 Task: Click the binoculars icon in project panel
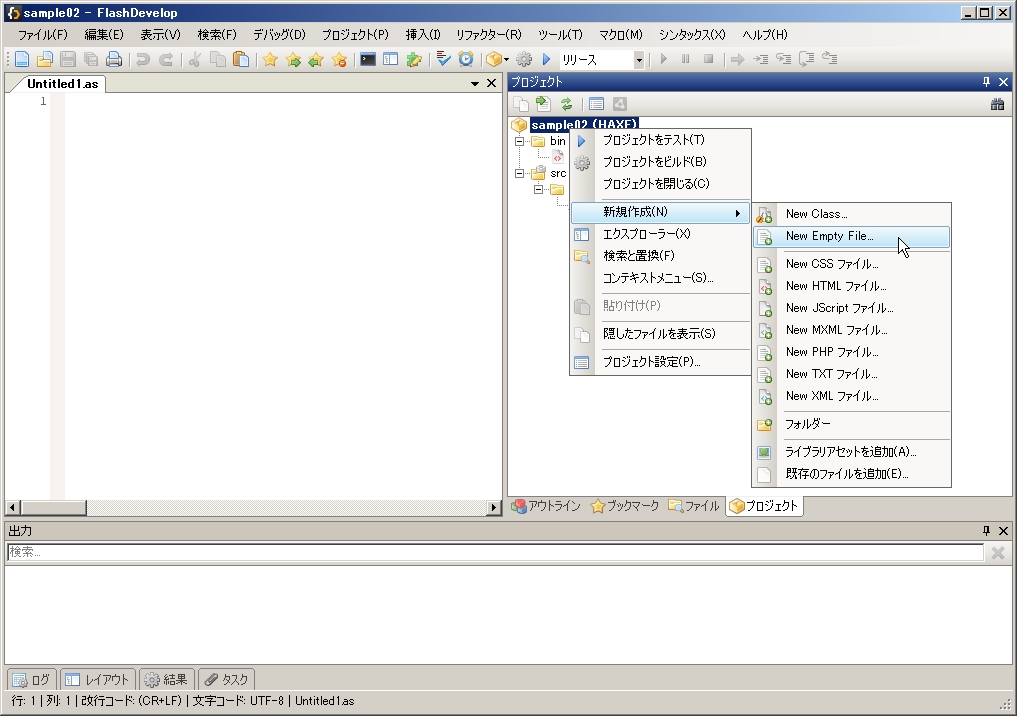tap(998, 104)
